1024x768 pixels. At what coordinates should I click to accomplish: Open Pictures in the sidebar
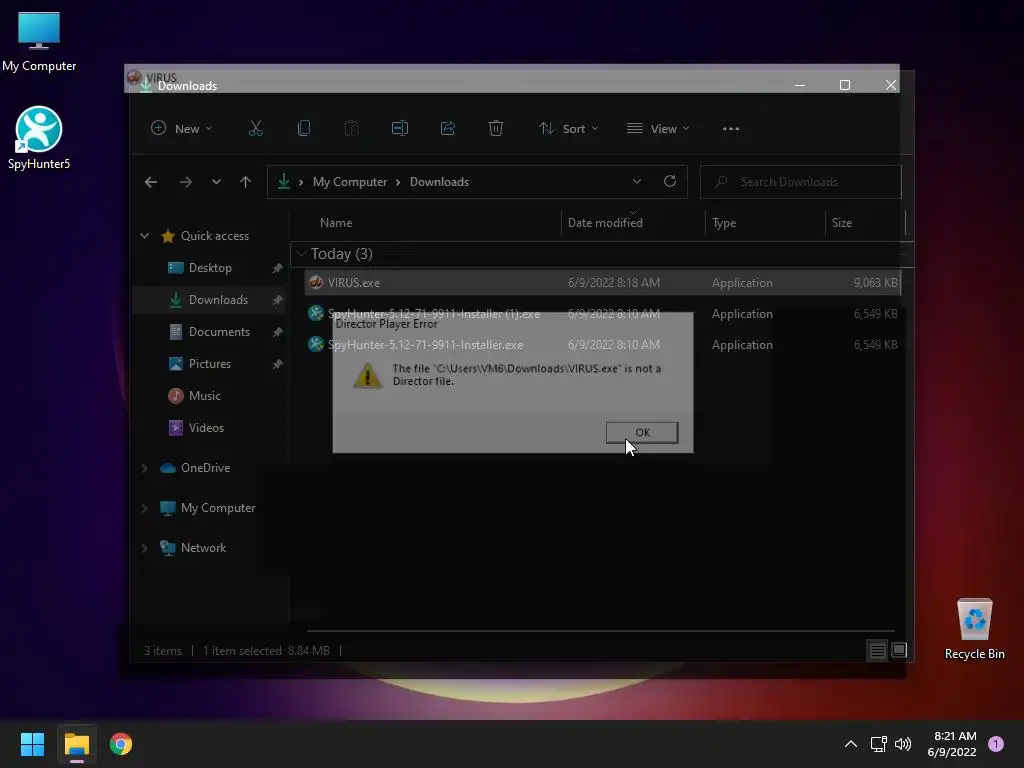click(210, 364)
